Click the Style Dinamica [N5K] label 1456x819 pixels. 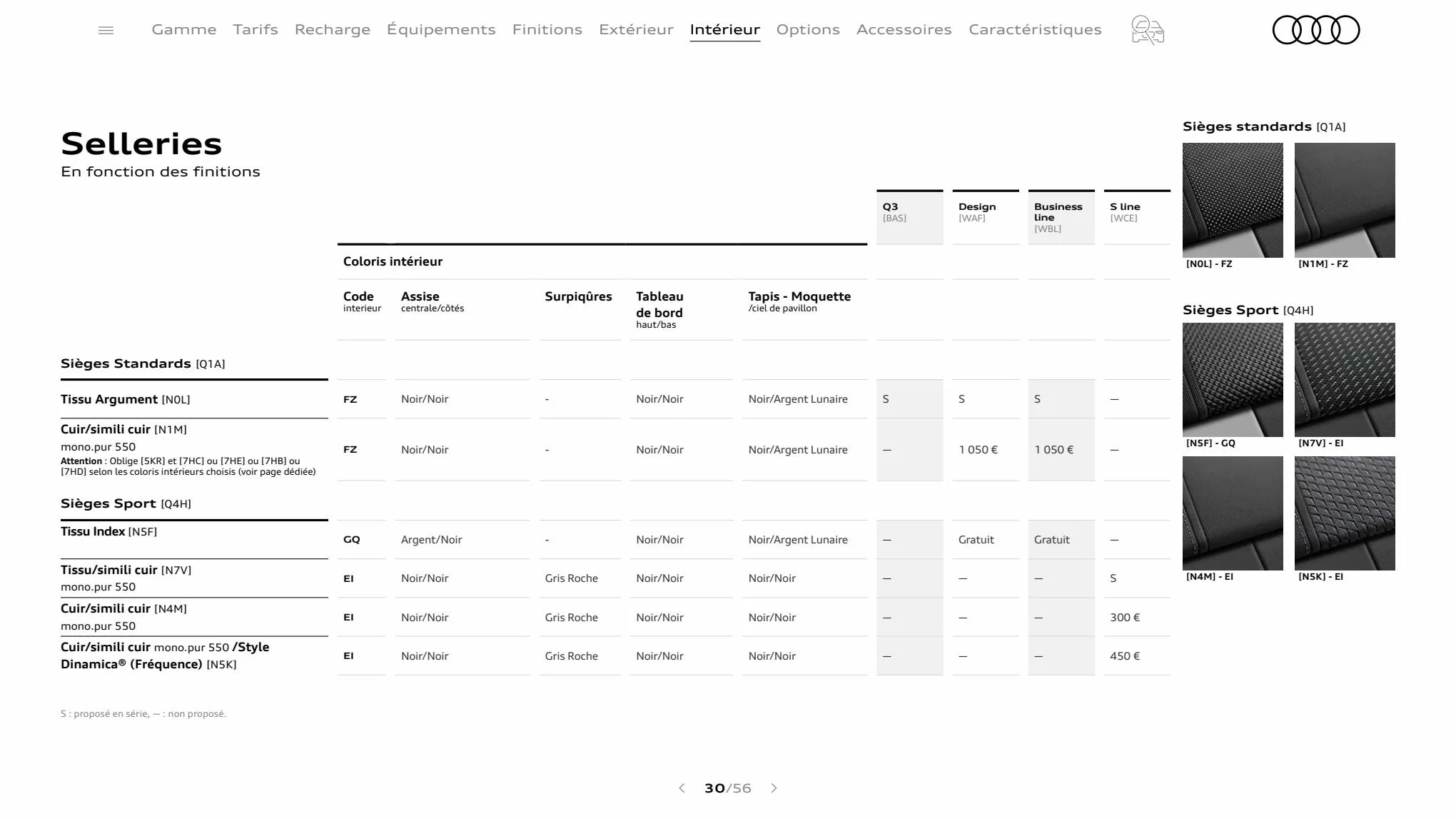165,655
